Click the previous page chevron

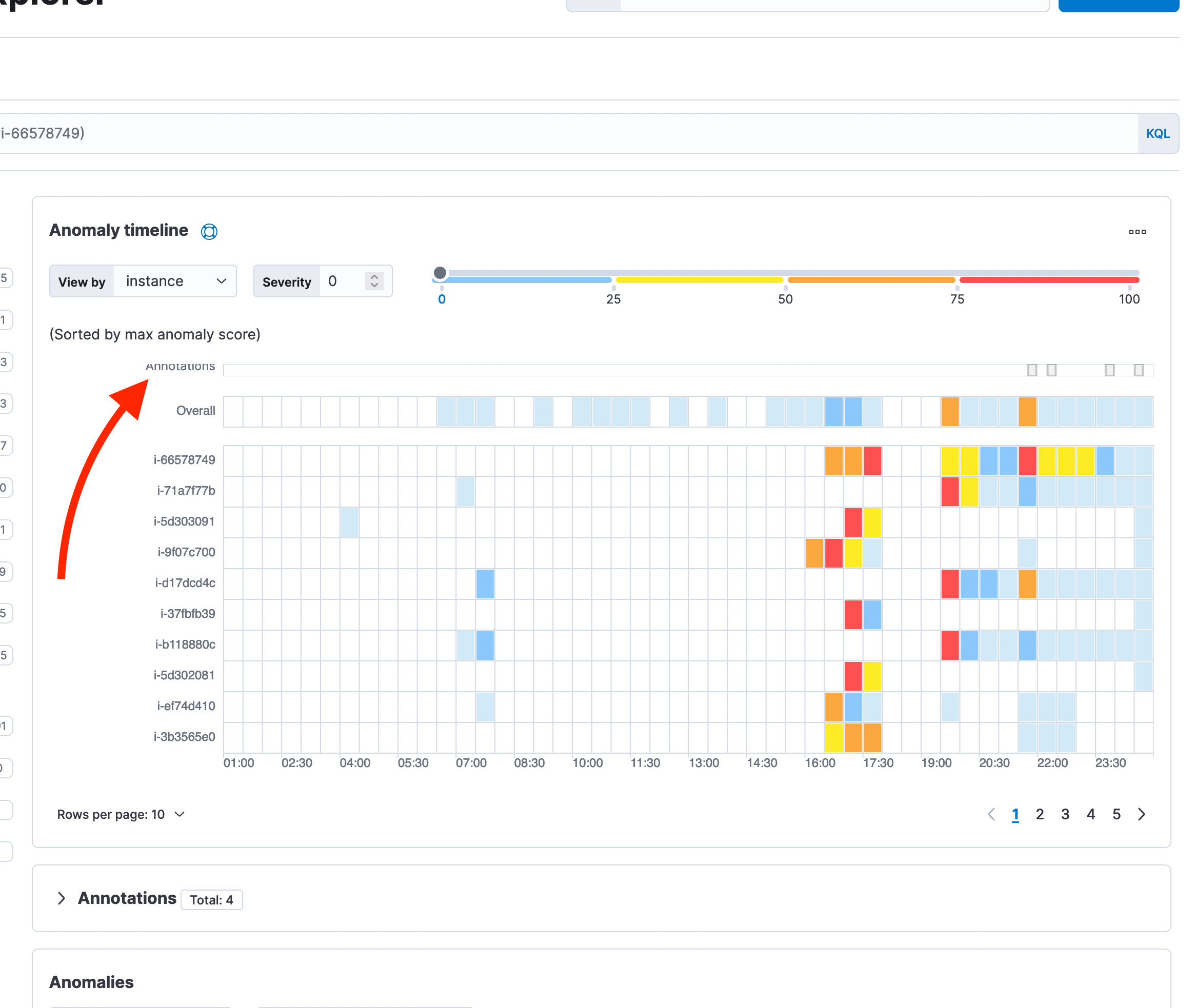(991, 814)
